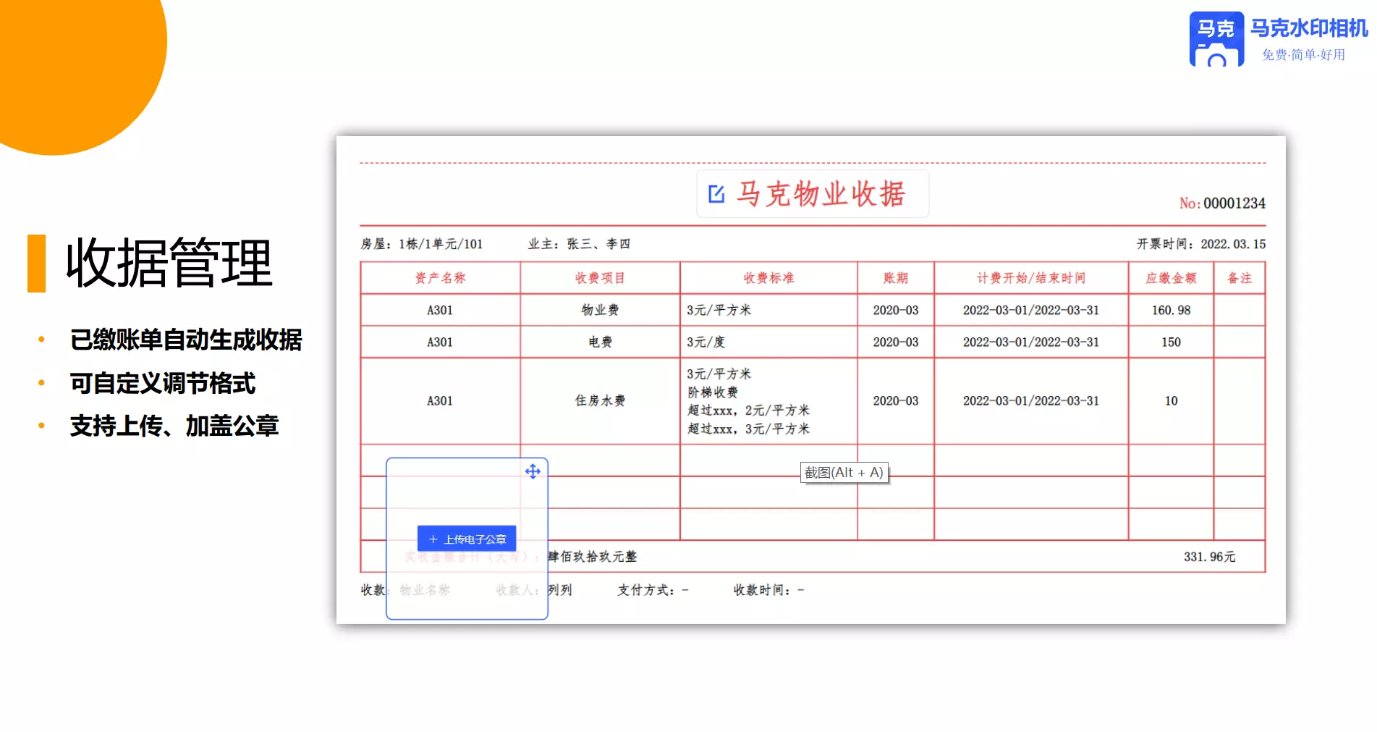
Task: Click the 收费项目 column header
Action: pyautogui.click(x=600, y=278)
